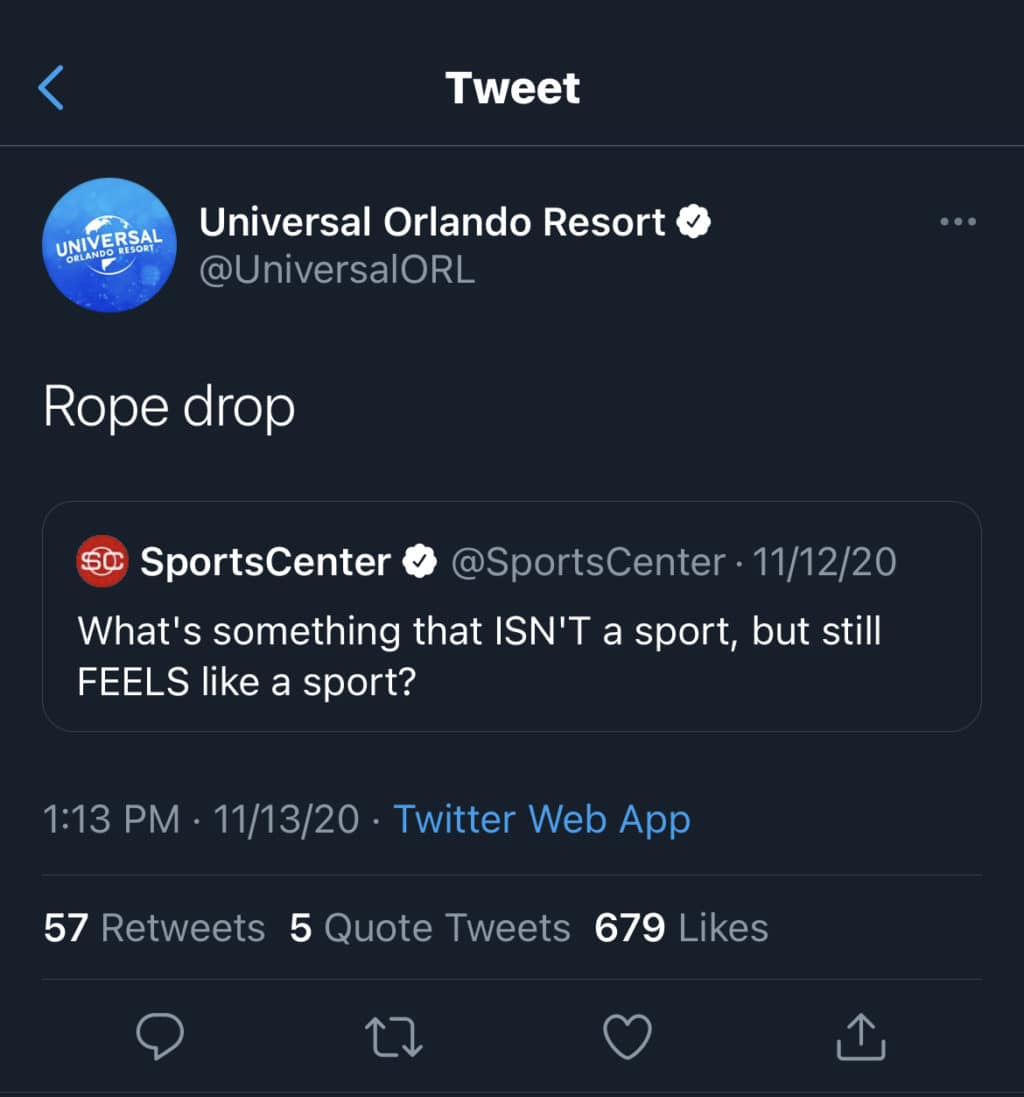Retweet using the retweet arrows icon
1024x1097 pixels.
point(394,1037)
